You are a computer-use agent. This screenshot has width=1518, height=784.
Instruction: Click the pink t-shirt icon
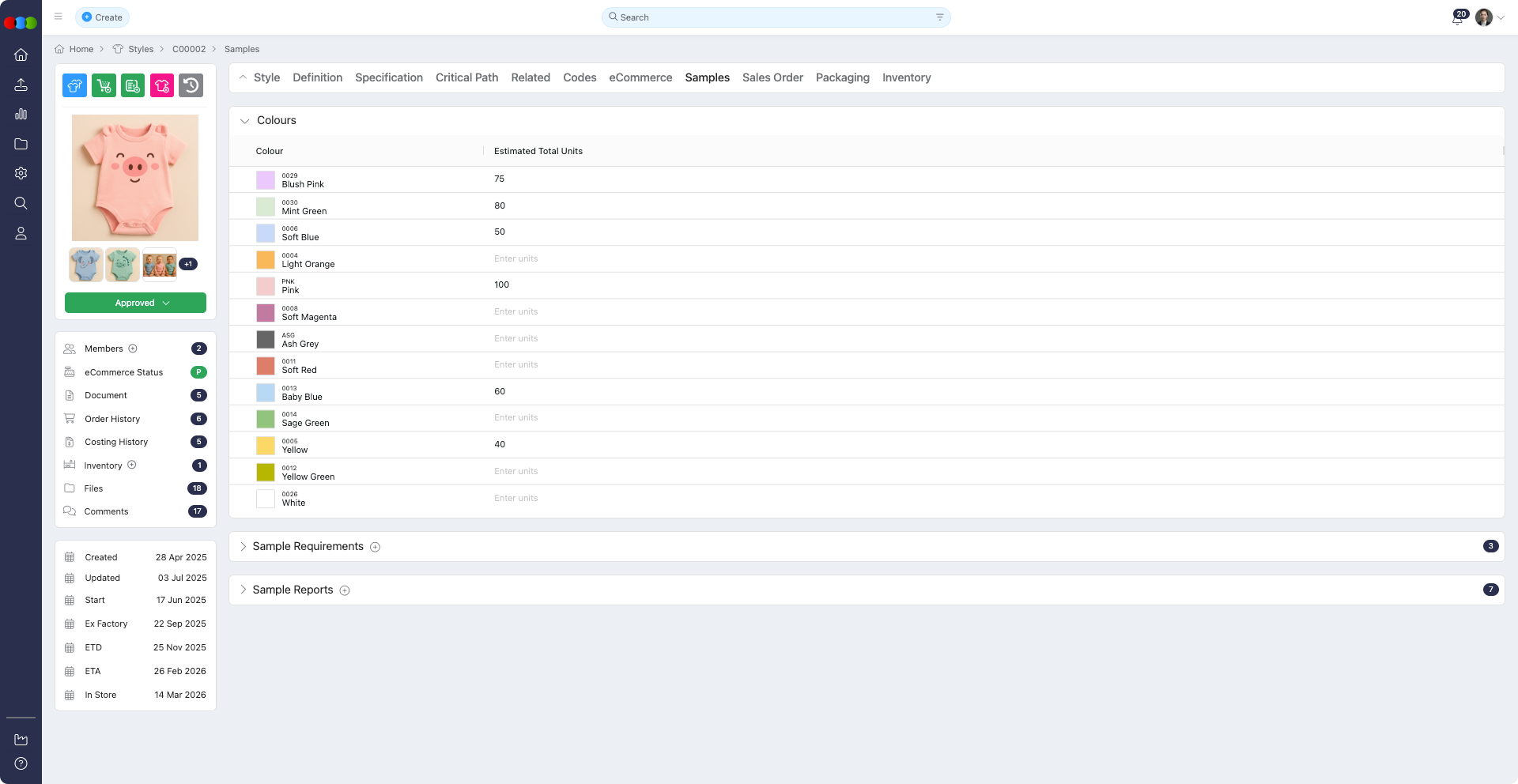[162, 85]
